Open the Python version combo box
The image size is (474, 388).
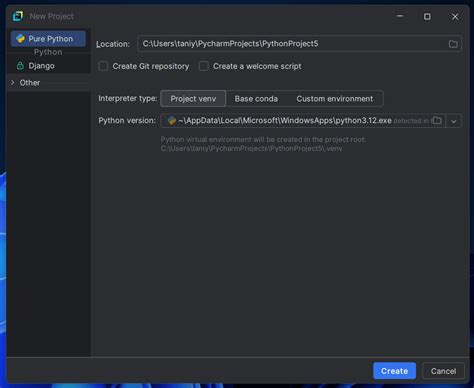(311, 121)
